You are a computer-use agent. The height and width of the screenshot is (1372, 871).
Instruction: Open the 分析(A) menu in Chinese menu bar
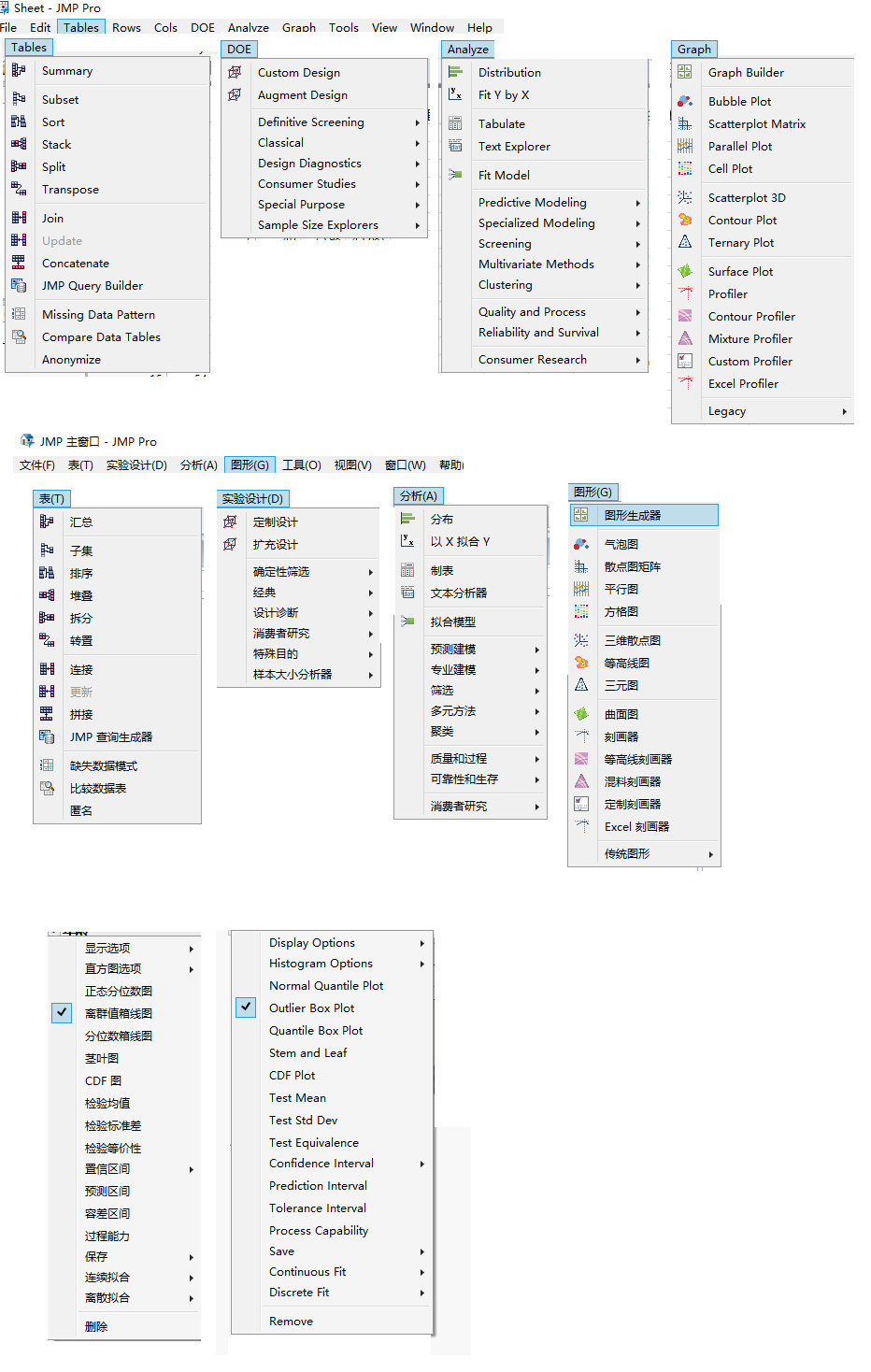coord(199,464)
